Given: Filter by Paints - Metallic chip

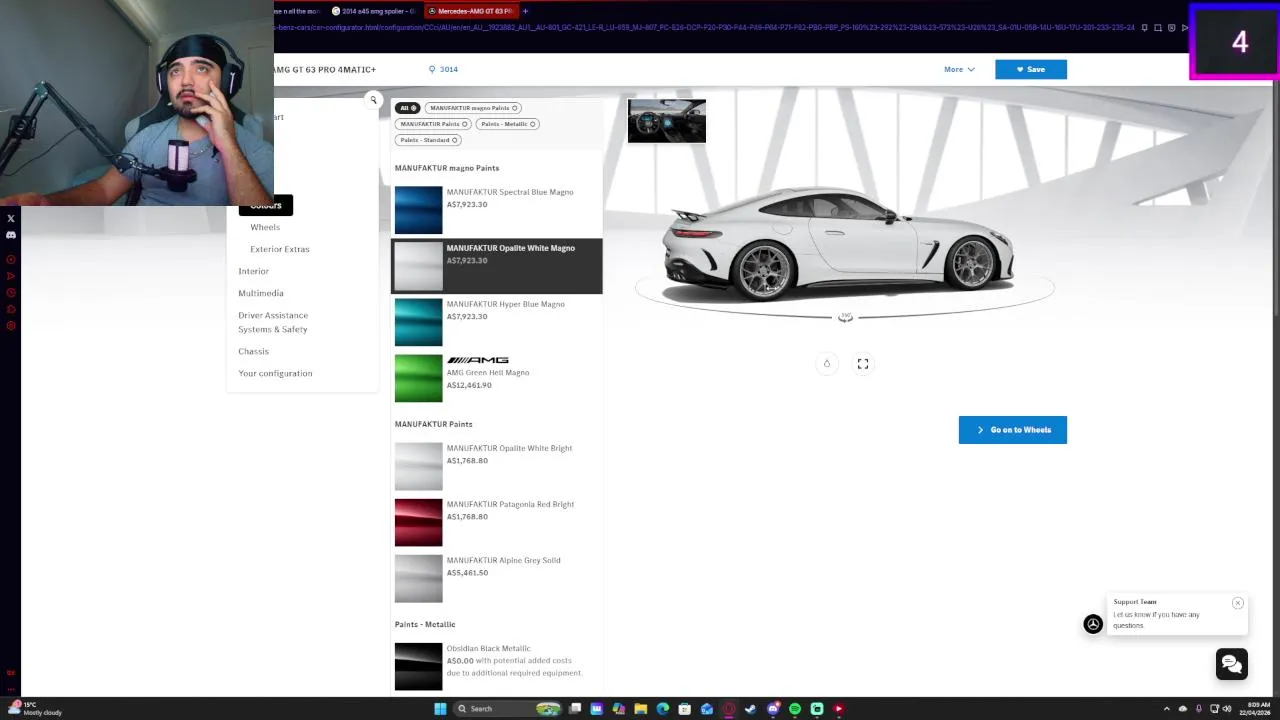Looking at the screenshot, I should click(x=508, y=124).
